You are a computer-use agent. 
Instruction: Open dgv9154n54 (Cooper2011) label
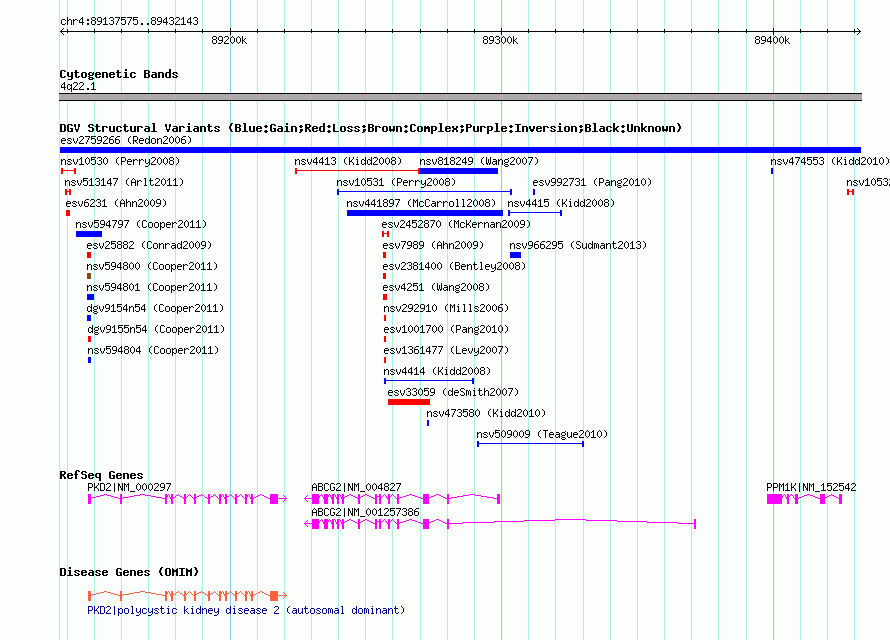[156, 308]
